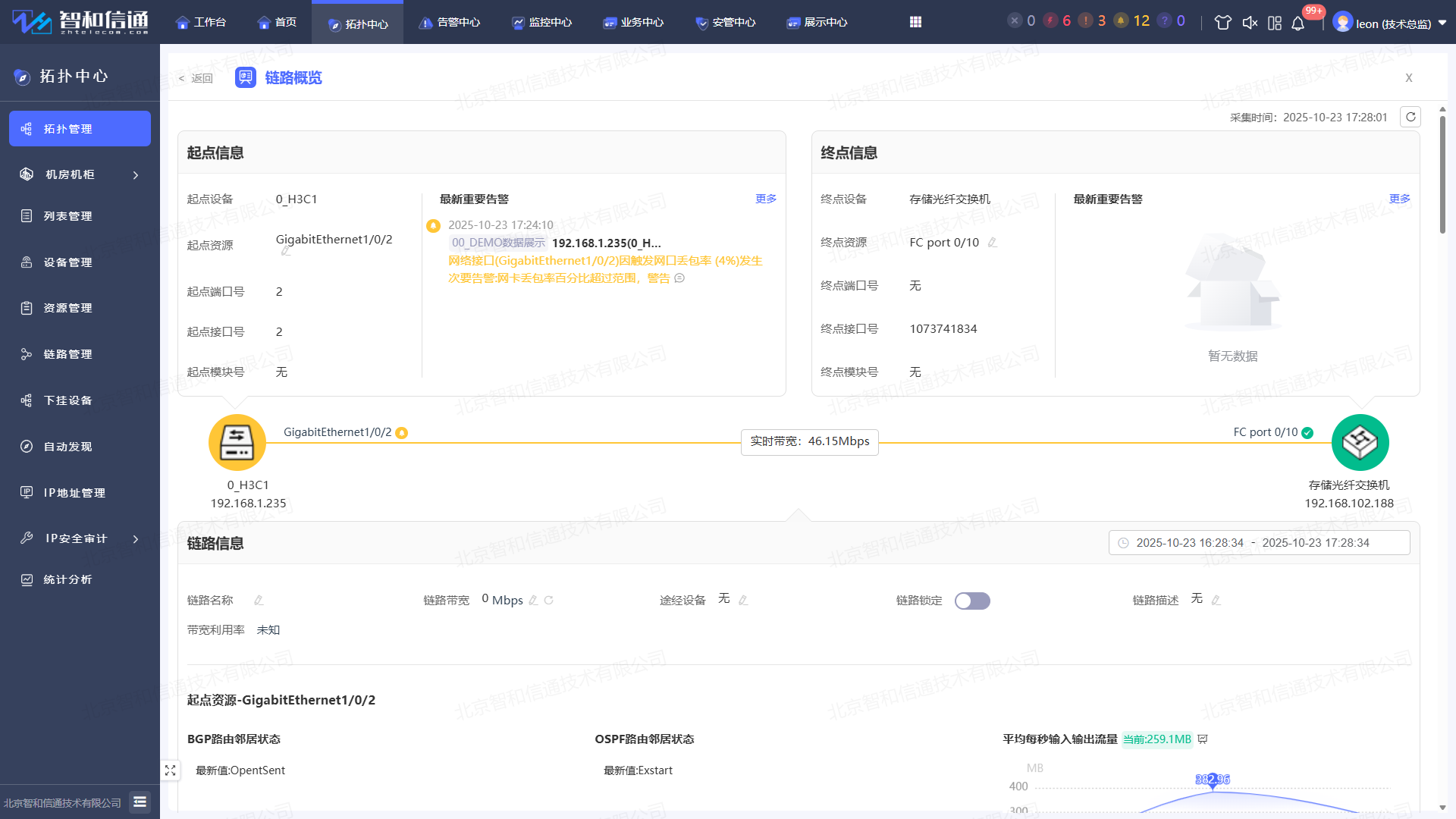The image size is (1456, 819).
Task: Click fullscreen expand icon at bottom left
Action: pos(170,770)
